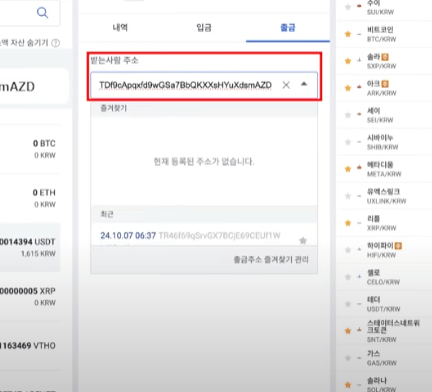Viewport: 432px width, 392px height.
Task: Toggle favorite star for BTC/KRW
Action: click(348, 34)
